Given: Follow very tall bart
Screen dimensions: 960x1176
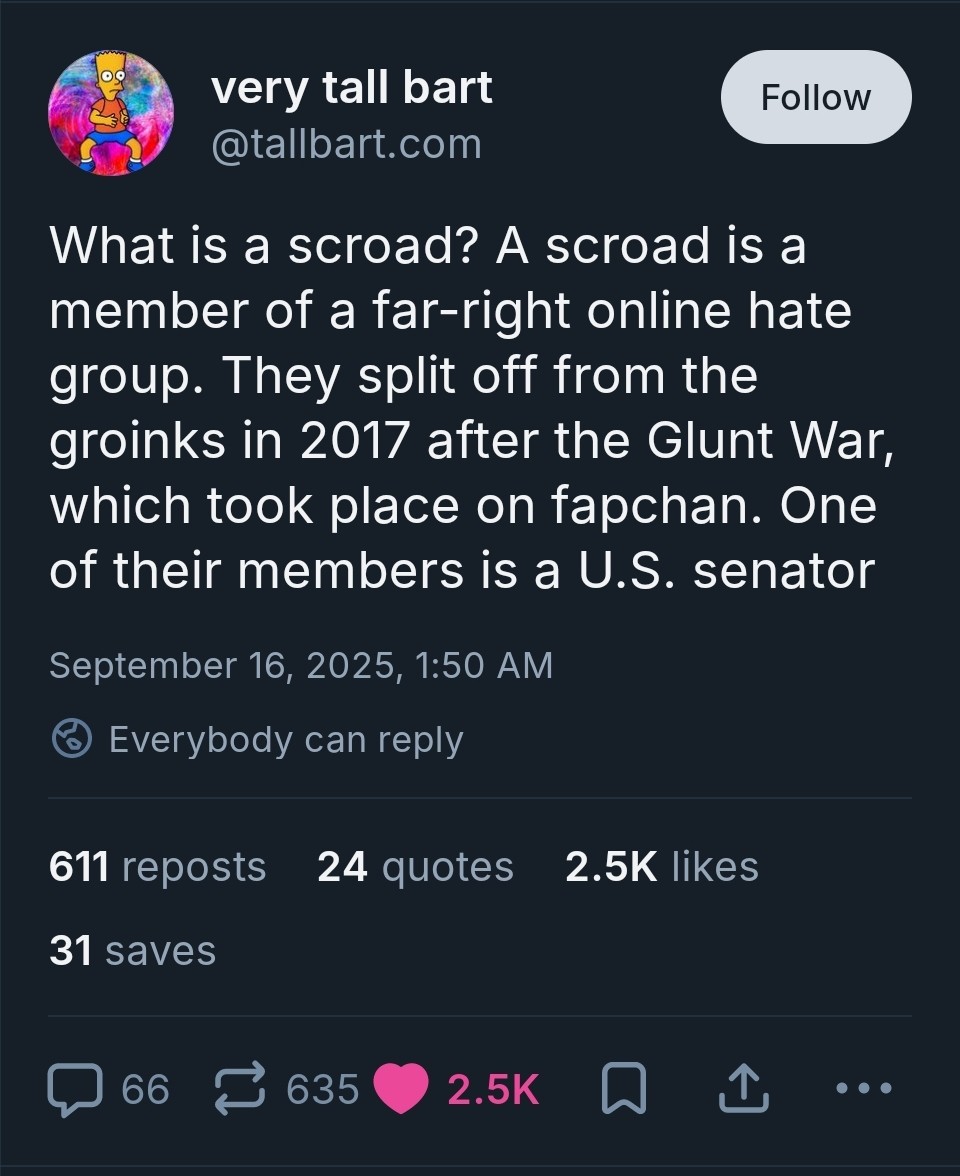Looking at the screenshot, I should 815,97.
